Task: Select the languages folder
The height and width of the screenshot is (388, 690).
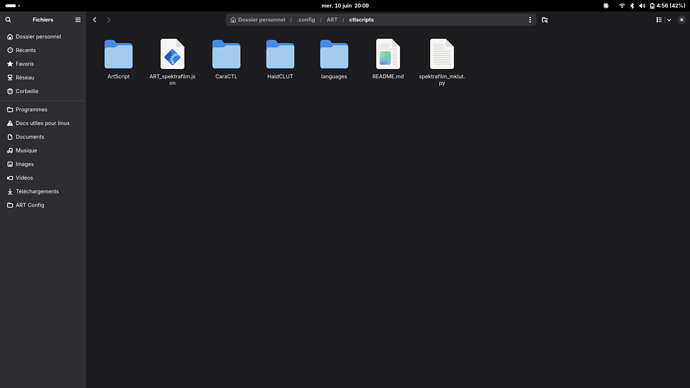Action: (x=334, y=59)
